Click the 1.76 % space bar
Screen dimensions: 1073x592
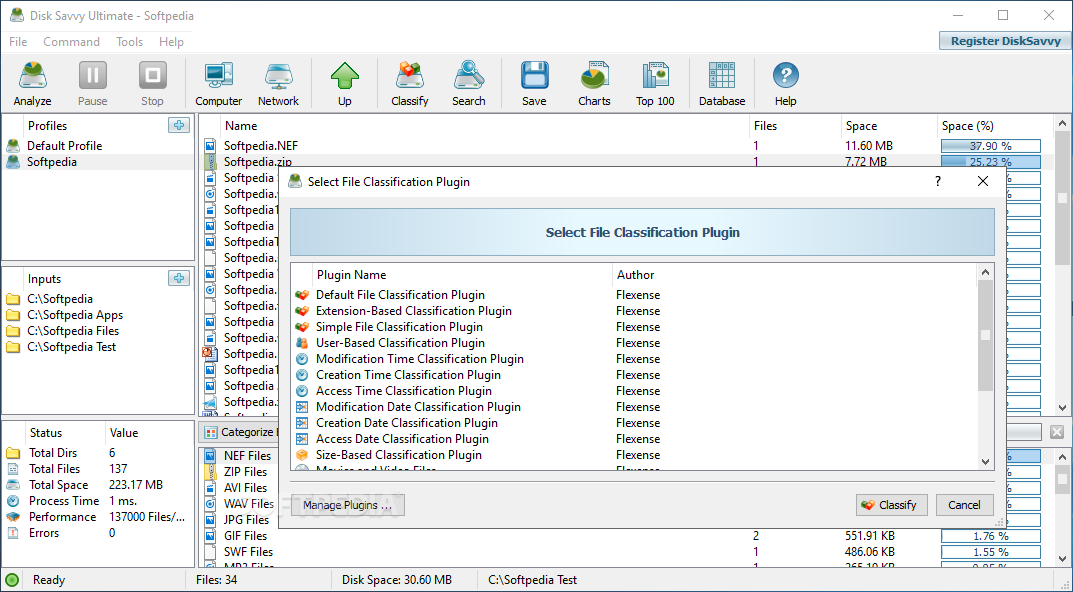coord(990,536)
